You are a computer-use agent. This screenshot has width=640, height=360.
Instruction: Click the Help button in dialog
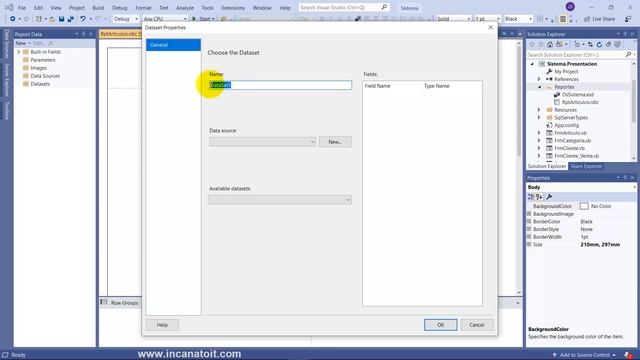(162, 325)
